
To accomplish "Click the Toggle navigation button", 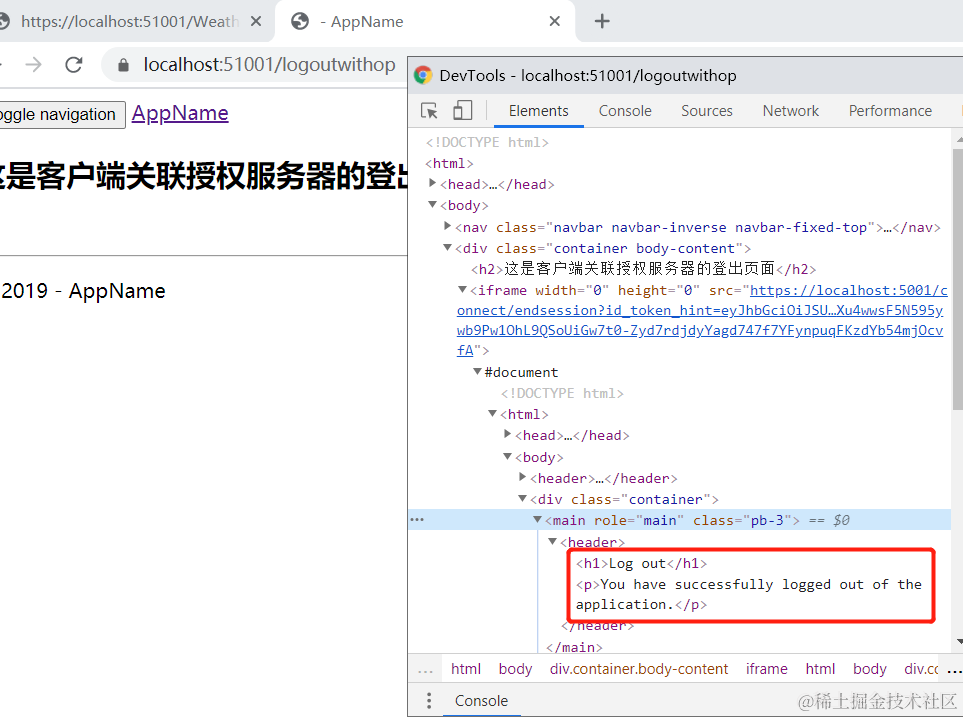I will click(x=60, y=115).
